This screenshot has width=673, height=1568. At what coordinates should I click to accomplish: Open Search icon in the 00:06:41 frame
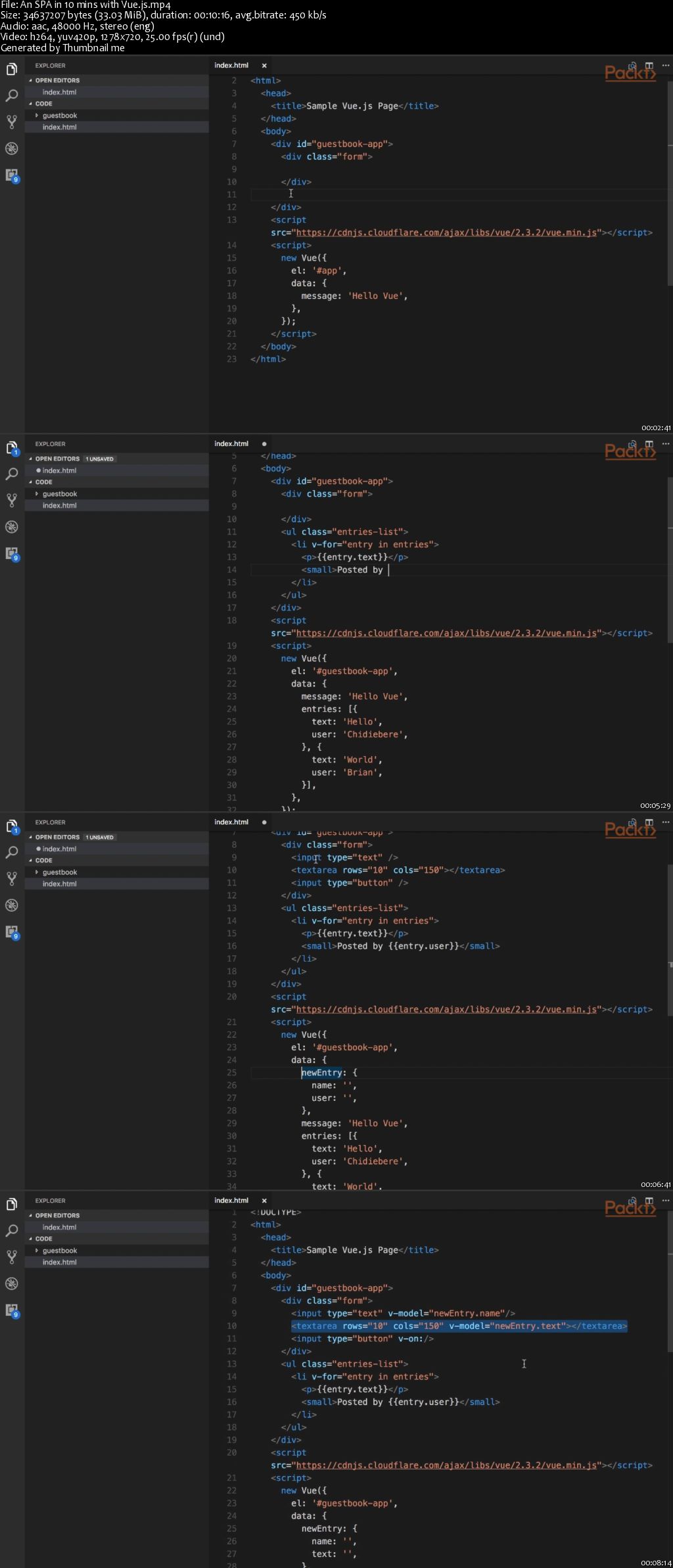click(12, 853)
